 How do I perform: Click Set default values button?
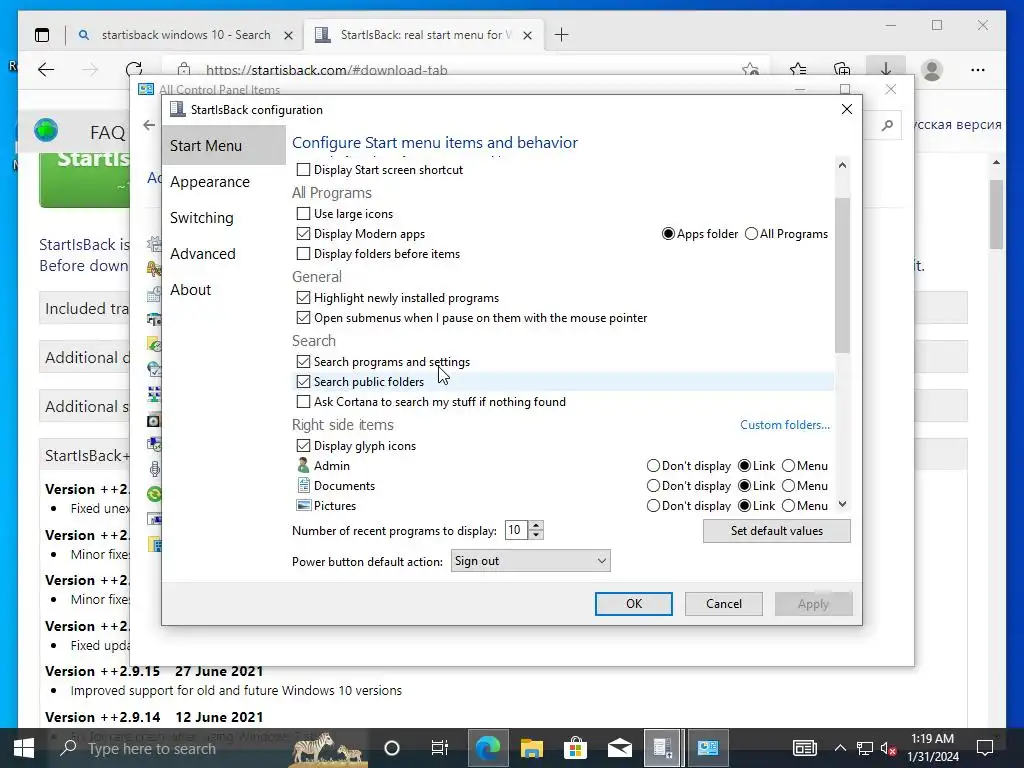[776, 531]
